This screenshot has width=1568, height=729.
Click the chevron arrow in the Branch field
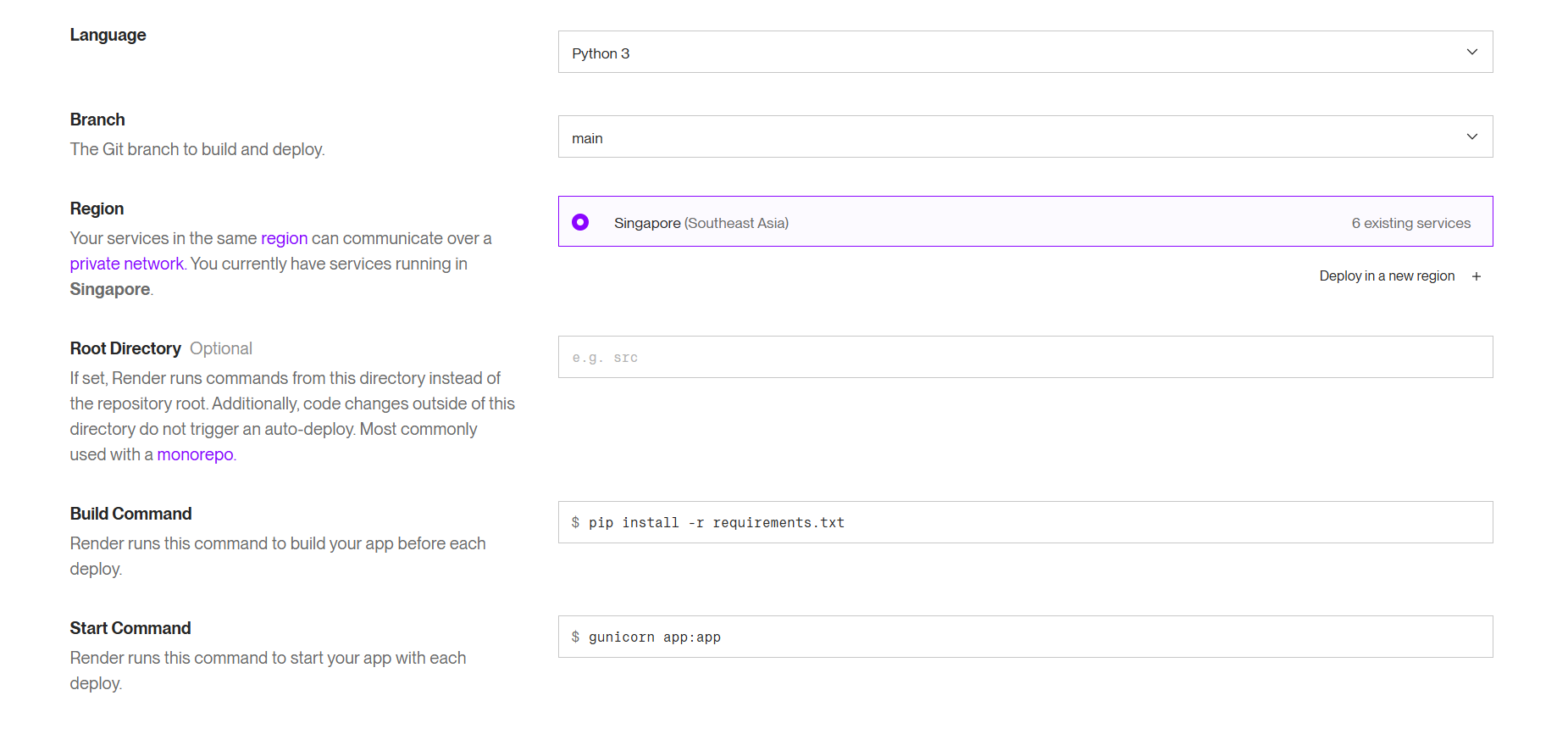point(1472,136)
